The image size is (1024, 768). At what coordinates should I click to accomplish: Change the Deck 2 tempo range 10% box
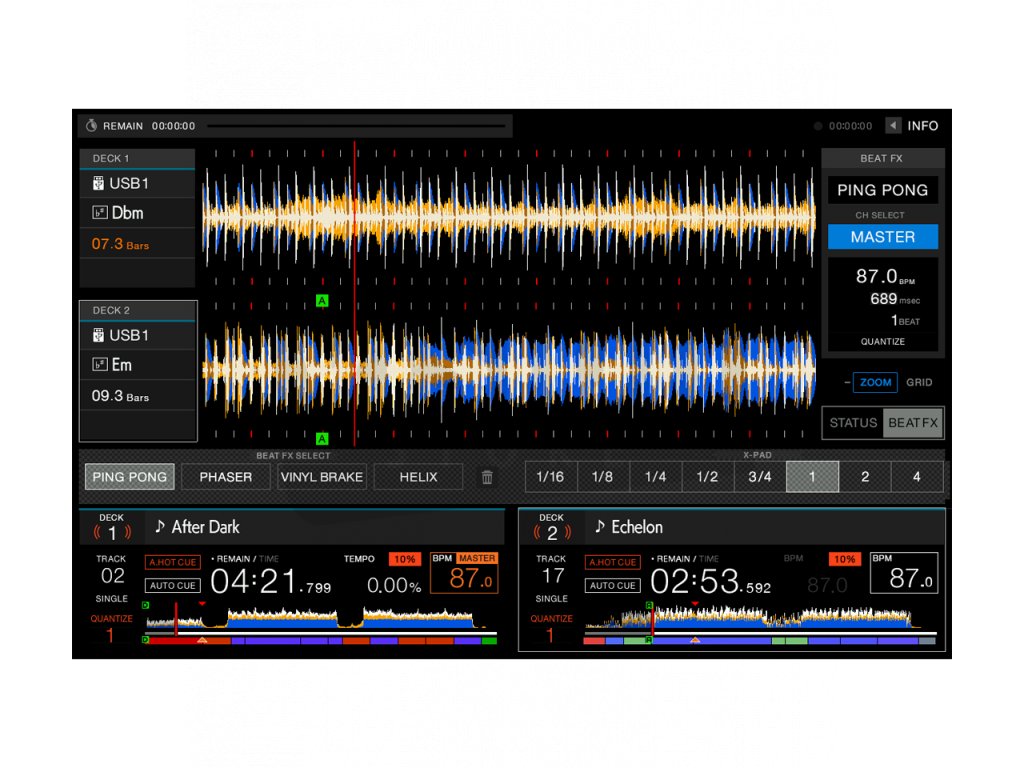[844, 559]
